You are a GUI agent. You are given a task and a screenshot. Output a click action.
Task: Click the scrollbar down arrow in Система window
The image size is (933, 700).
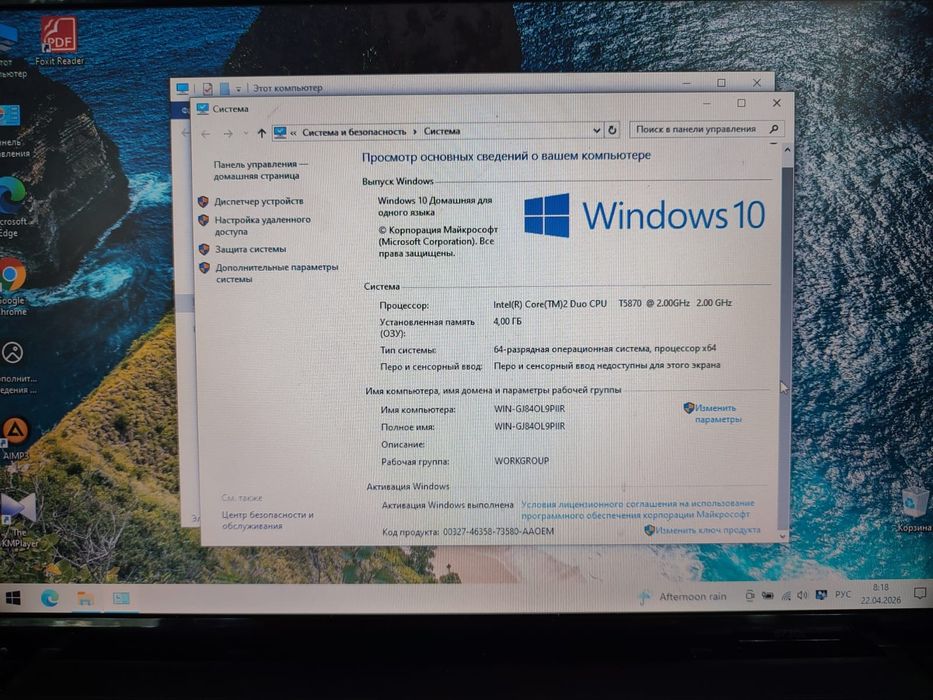[784, 536]
